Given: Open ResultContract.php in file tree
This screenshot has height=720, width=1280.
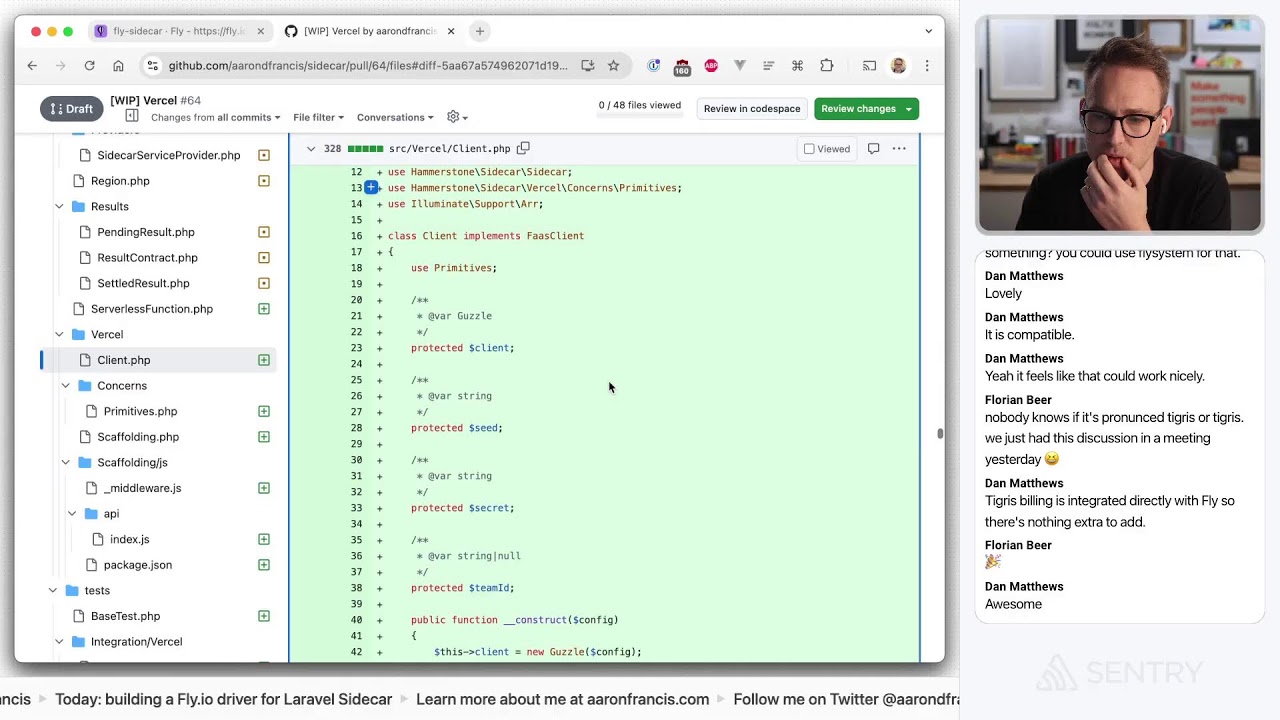Looking at the screenshot, I should click(147, 257).
